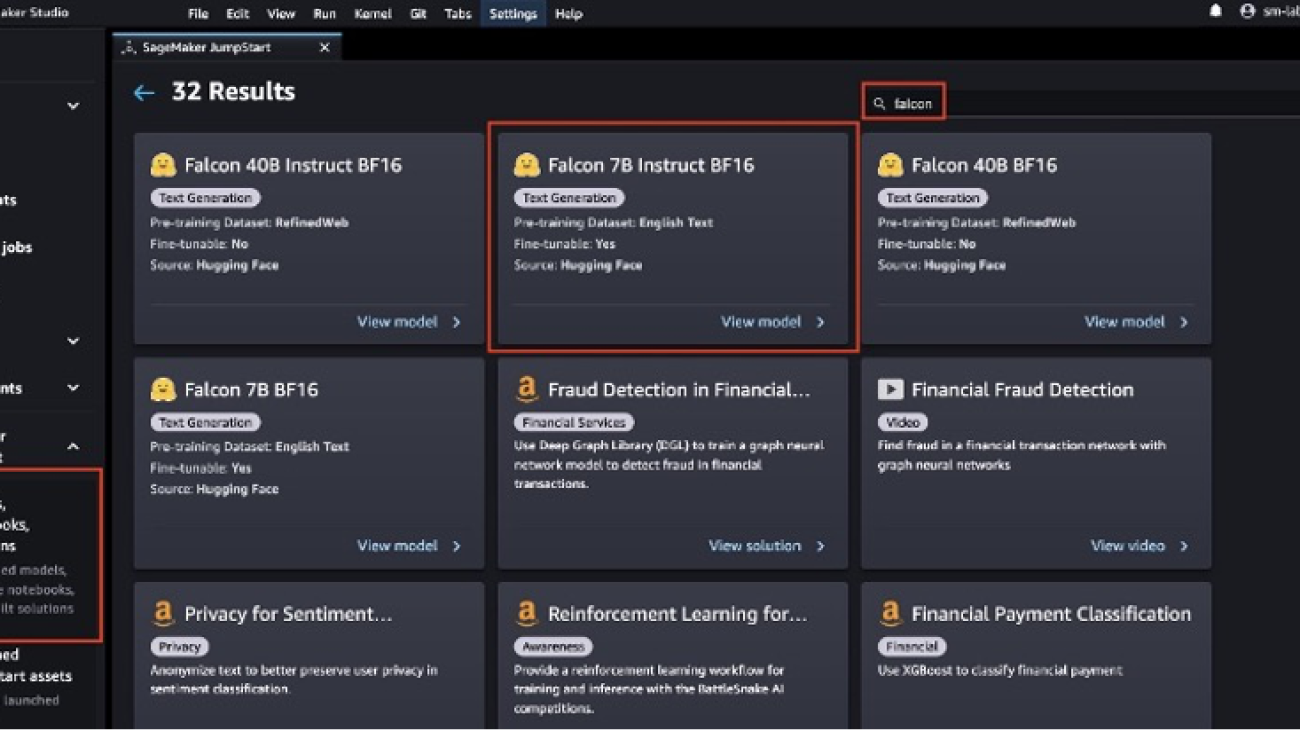The image size is (1300, 731).
Task: Click the Financial Payment Classification card title
Action: (1051, 613)
